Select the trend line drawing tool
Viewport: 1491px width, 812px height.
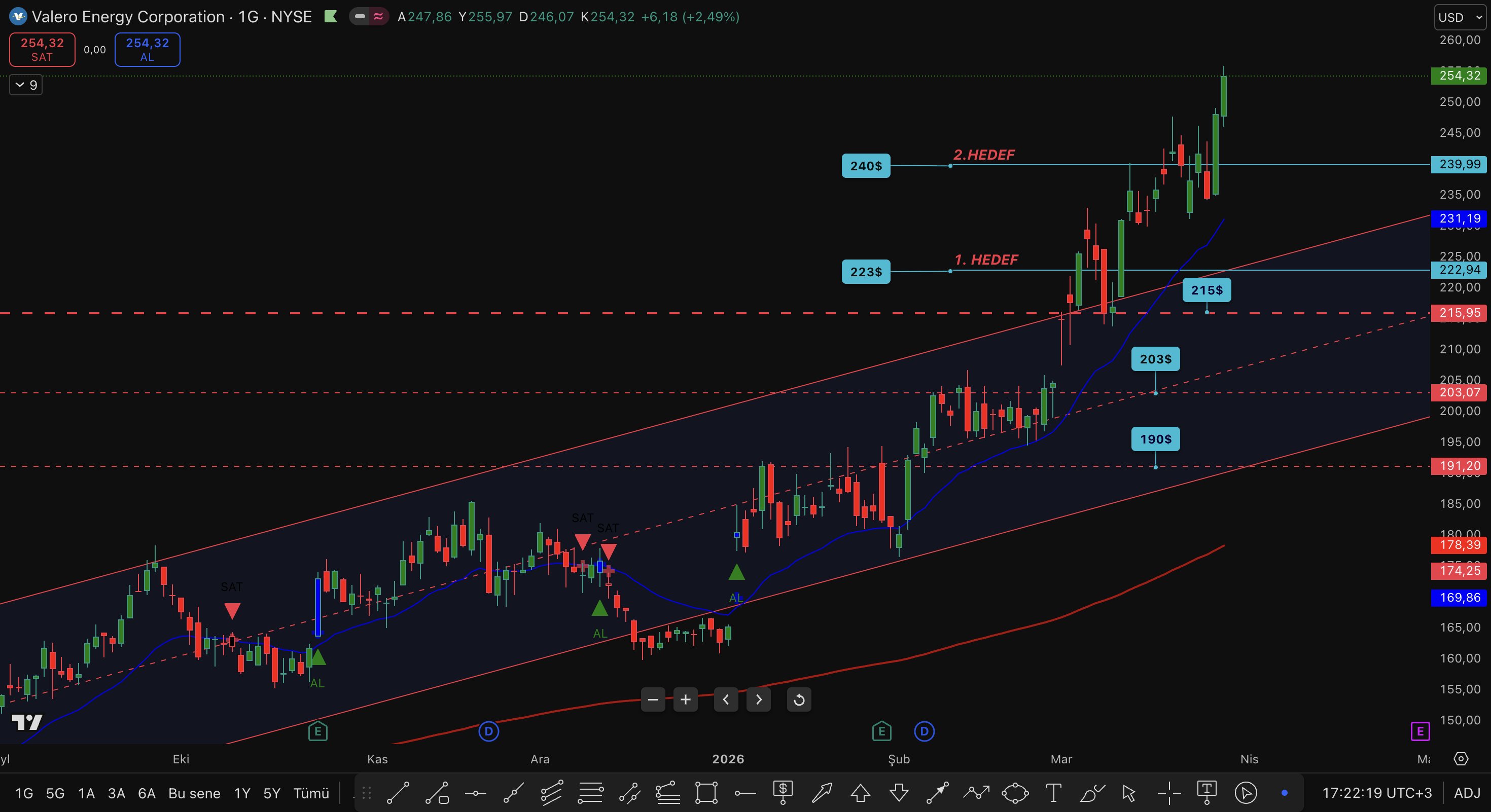pyautogui.click(x=398, y=792)
